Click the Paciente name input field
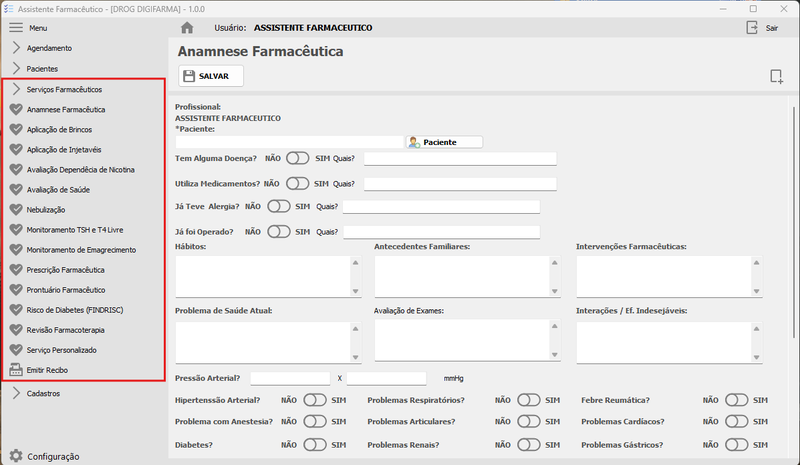This screenshot has height=465, width=800. pos(289,142)
